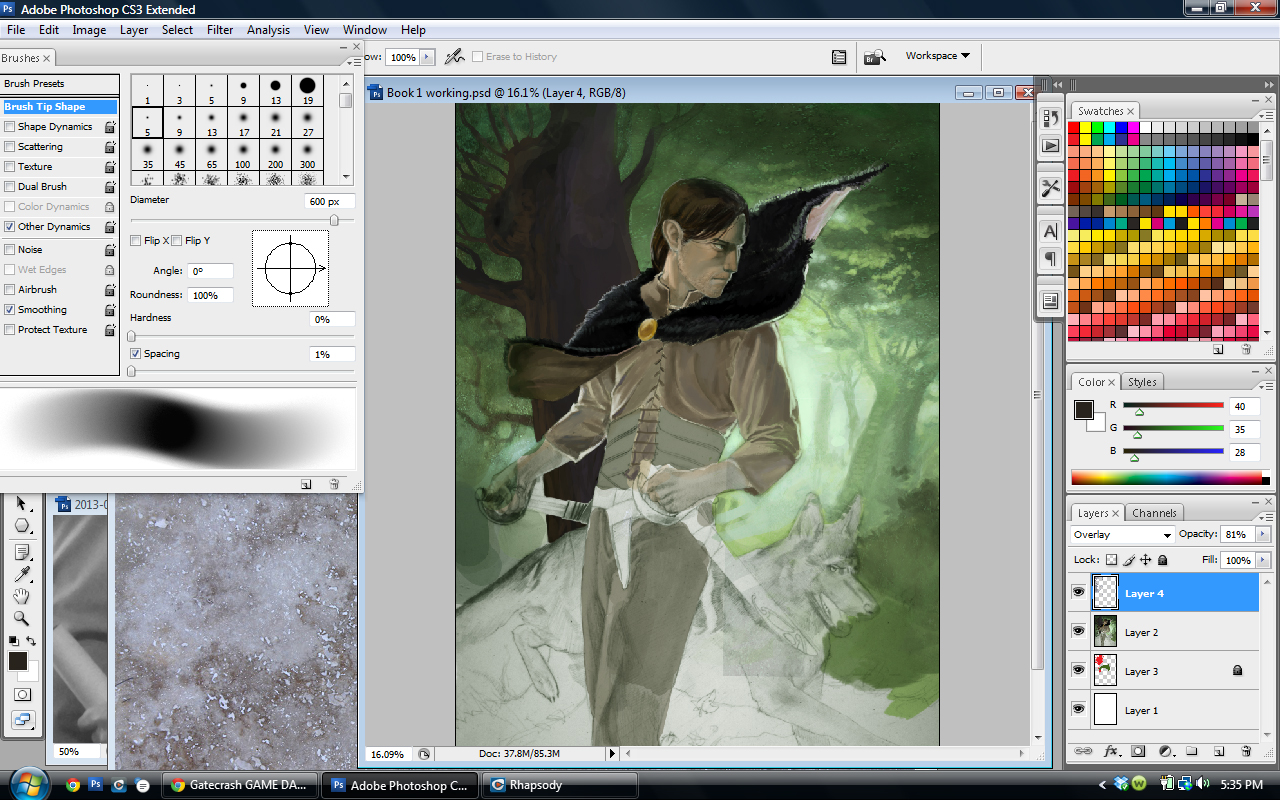The width and height of the screenshot is (1280, 800).
Task: Hide Layer 2 using its eye icon
Action: [x=1078, y=632]
